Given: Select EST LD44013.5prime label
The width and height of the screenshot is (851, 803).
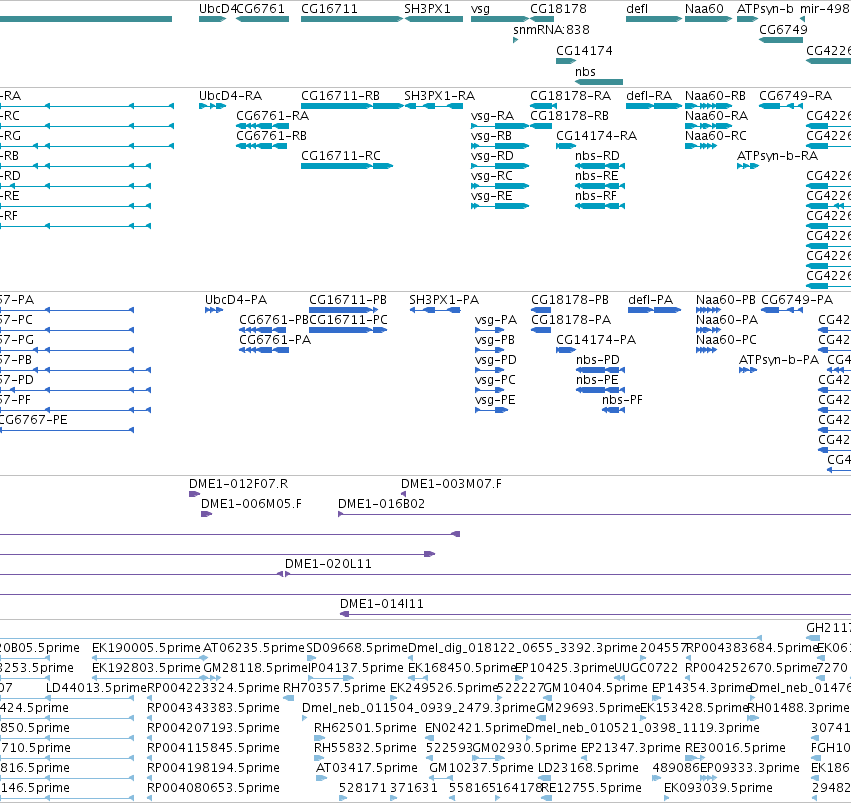Looking at the screenshot, I should tap(97, 687).
